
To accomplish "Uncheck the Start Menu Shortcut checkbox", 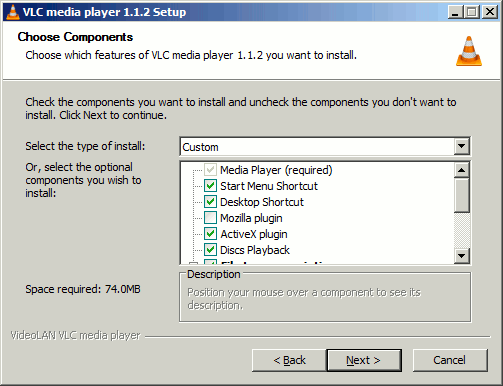I will (210, 186).
